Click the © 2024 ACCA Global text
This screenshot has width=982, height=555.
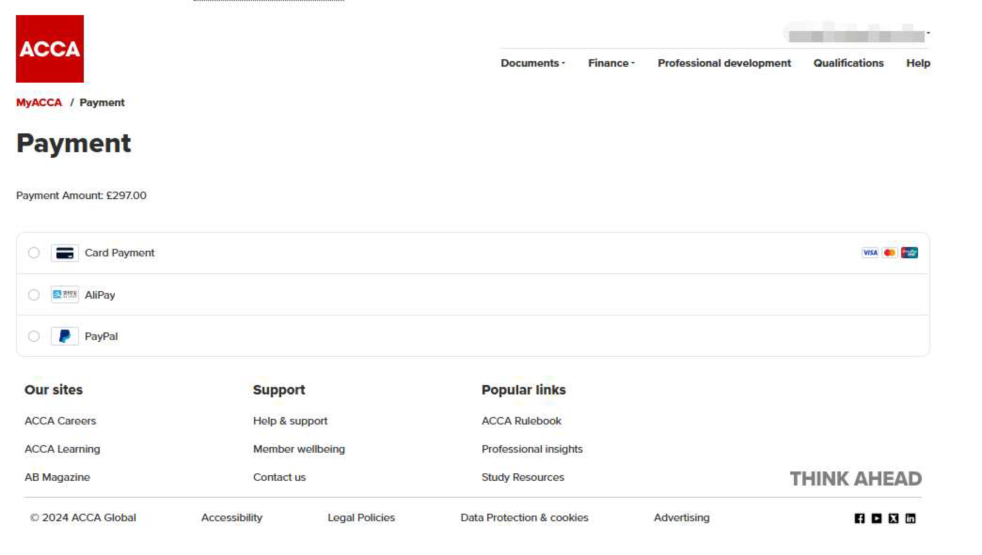[83, 517]
